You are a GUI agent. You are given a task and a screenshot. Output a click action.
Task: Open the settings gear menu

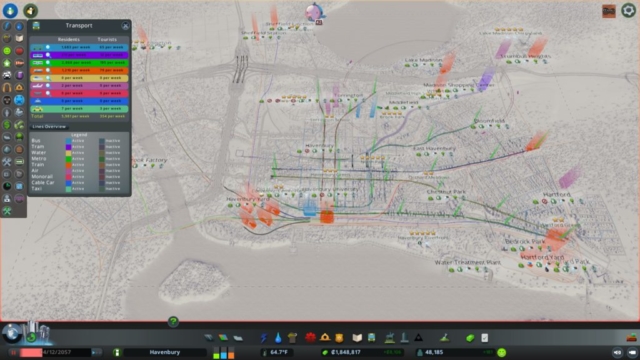[629, 10]
